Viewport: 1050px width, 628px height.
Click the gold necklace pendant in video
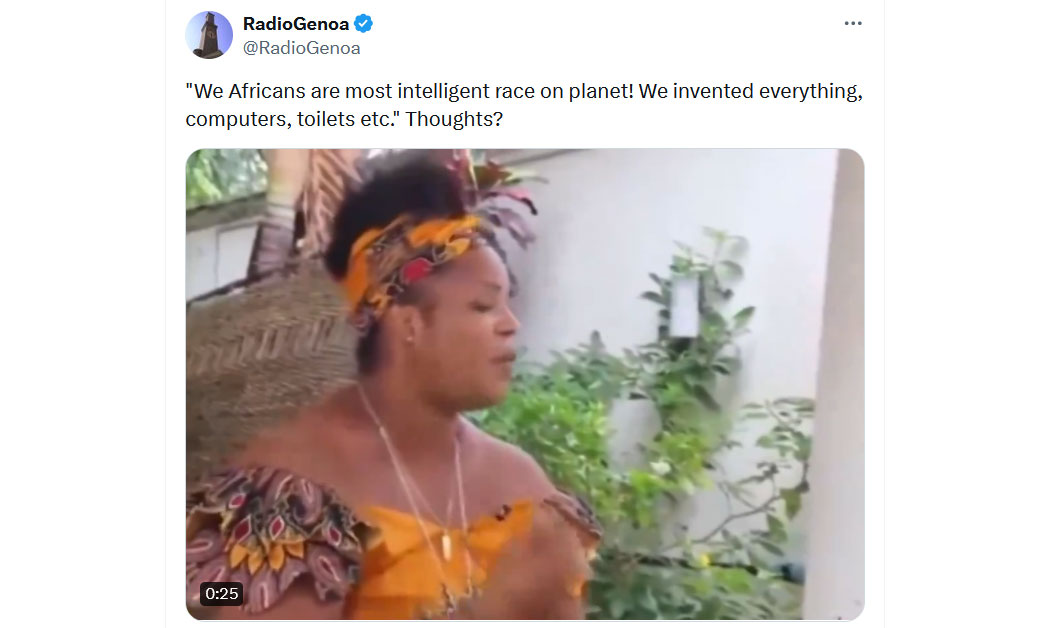click(x=446, y=546)
